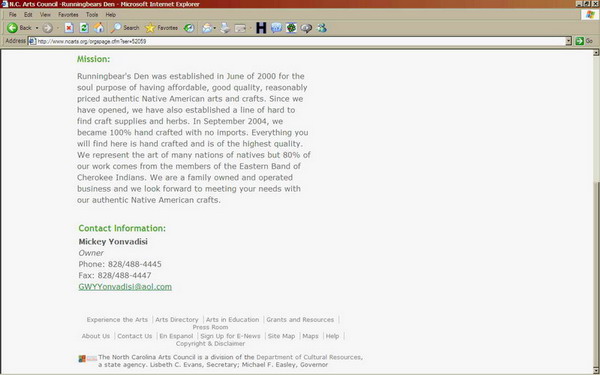
Task: Stop loading with the red X icon
Action: (x=69, y=28)
